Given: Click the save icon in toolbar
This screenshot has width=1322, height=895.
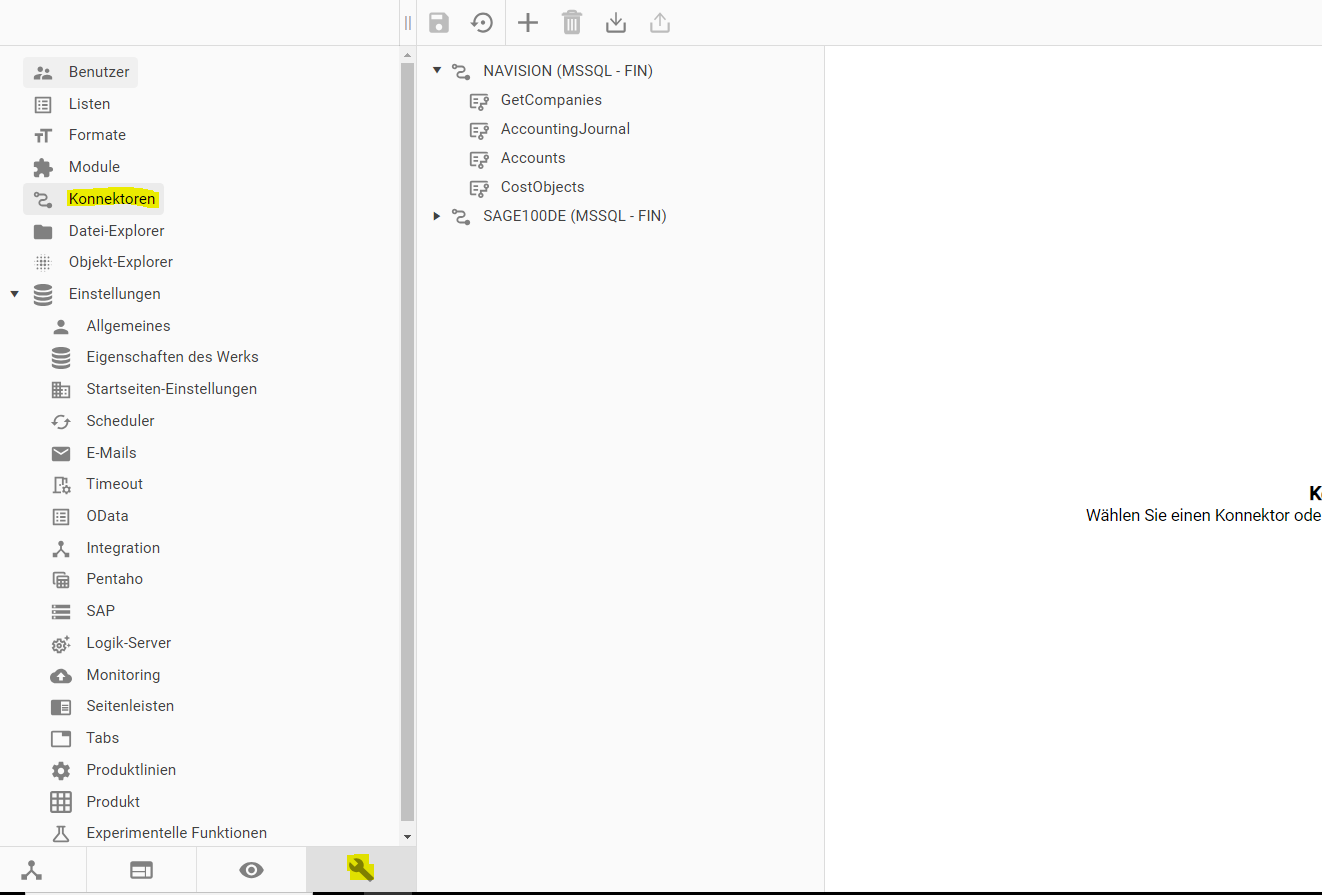Looking at the screenshot, I should [439, 23].
